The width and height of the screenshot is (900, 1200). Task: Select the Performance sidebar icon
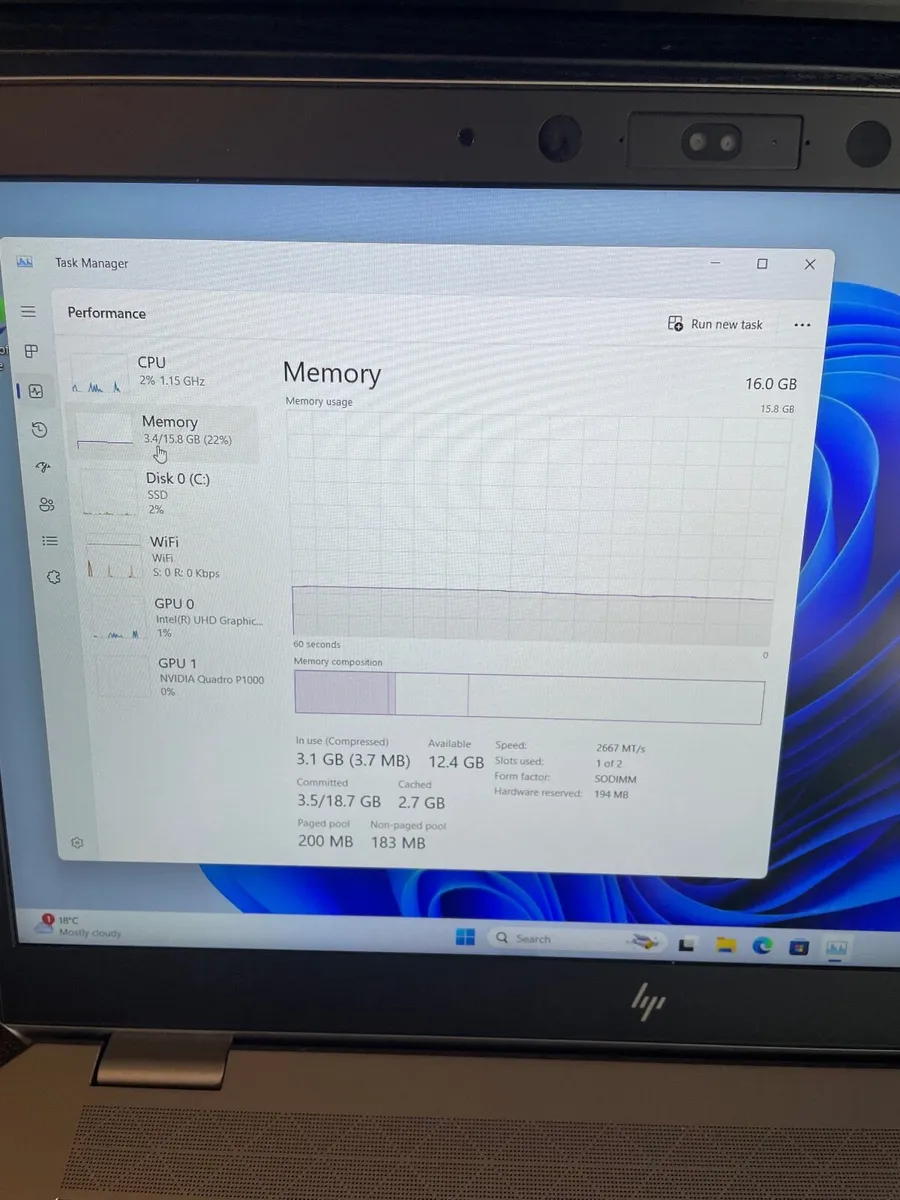[x=36, y=390]
